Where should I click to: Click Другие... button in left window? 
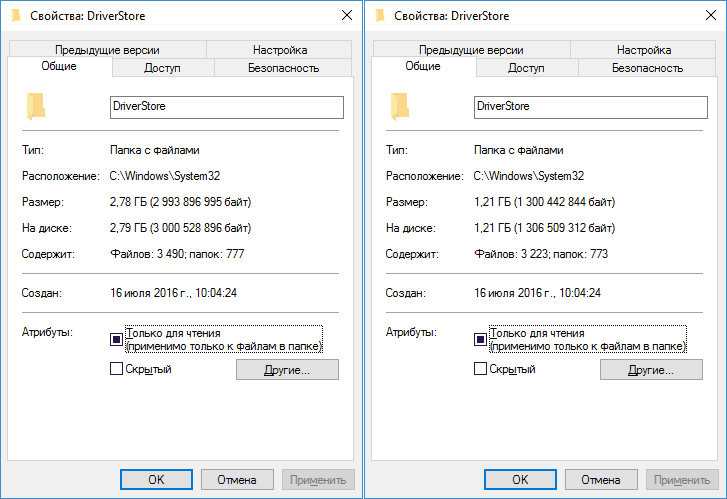[x=287, y=370]
